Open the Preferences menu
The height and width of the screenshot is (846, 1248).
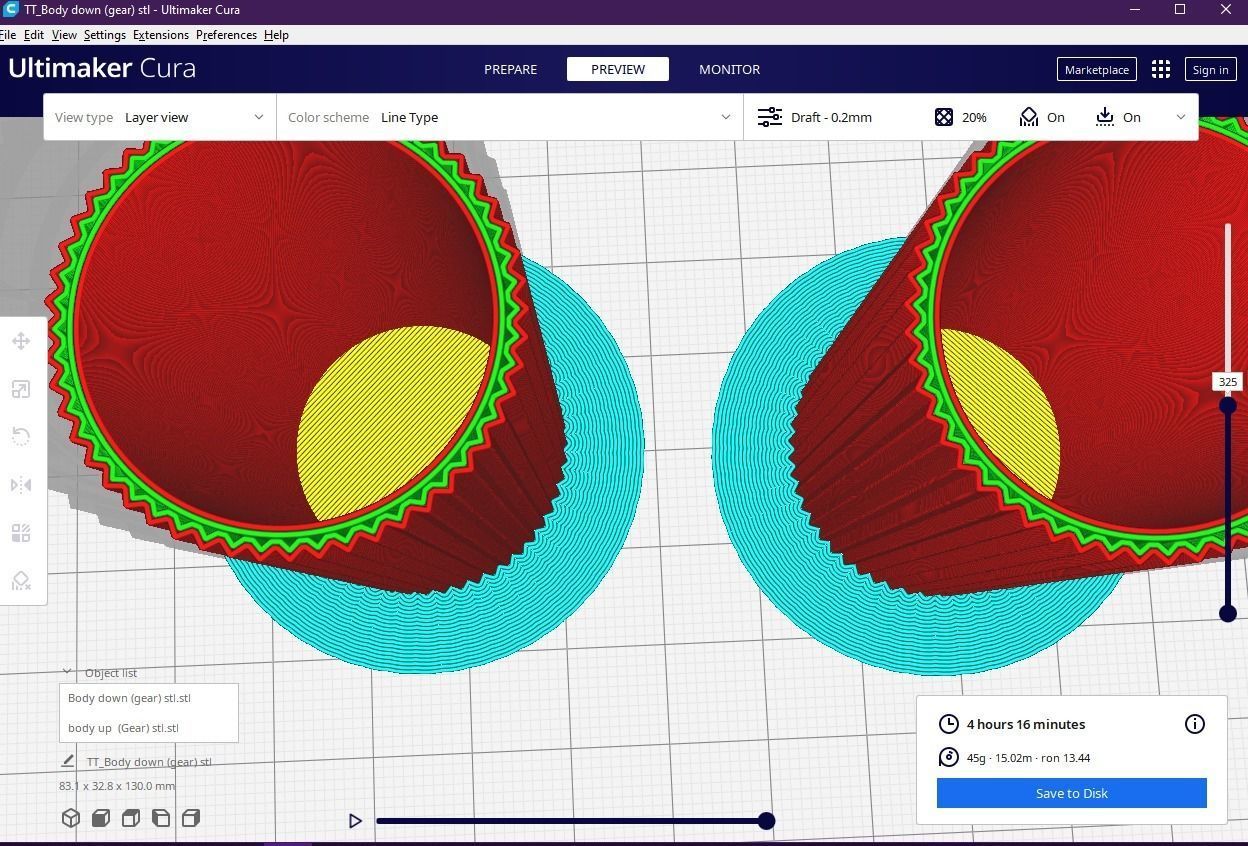[226, 35]
